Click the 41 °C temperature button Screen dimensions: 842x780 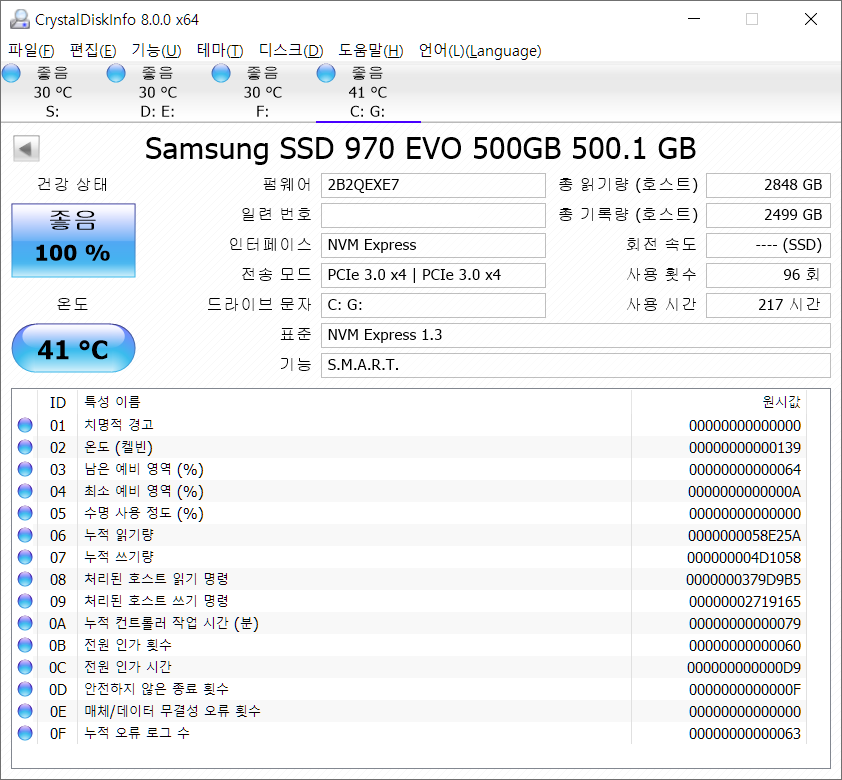pos(74,348)
